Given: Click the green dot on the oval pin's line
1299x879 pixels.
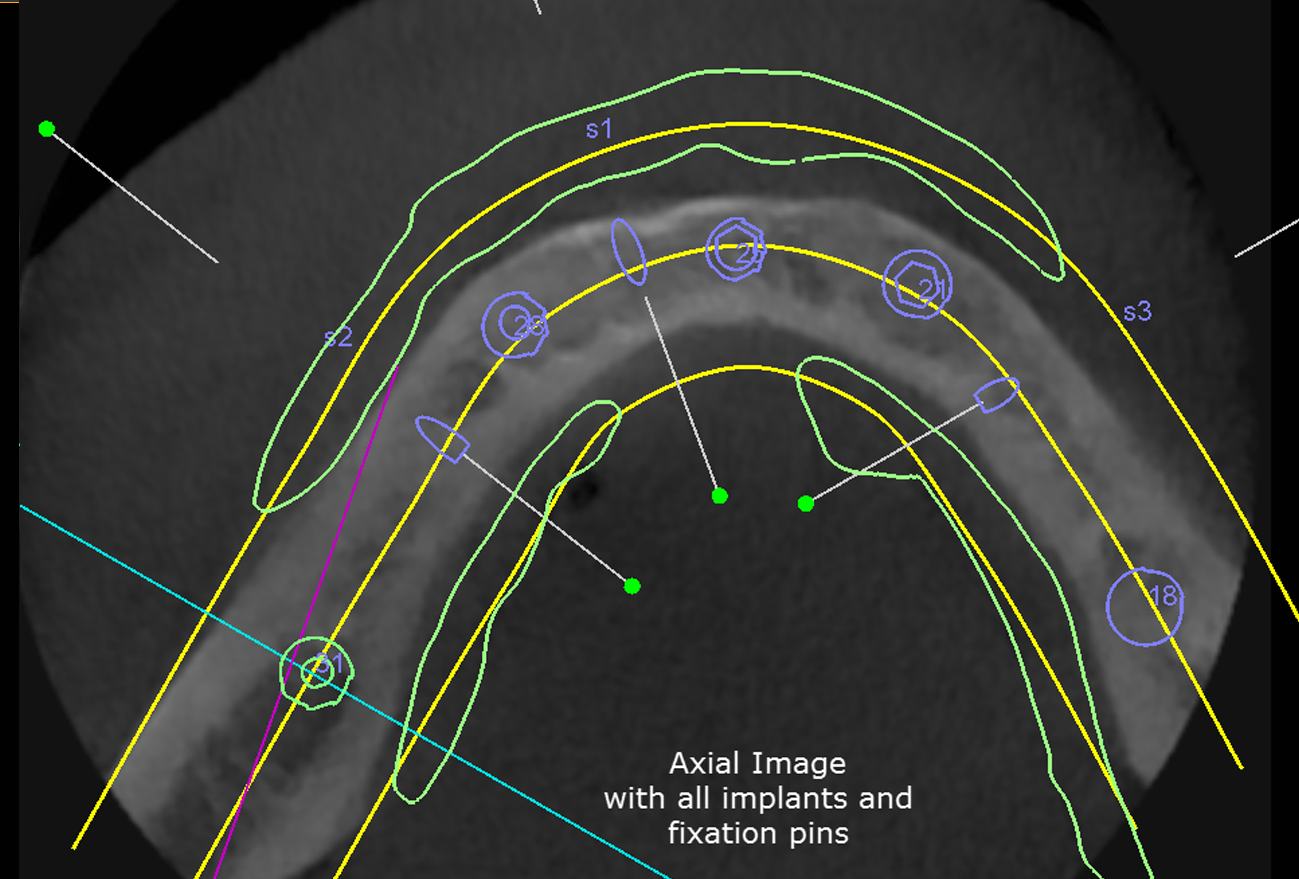Looking at the screenshot, I should [719, 496].
